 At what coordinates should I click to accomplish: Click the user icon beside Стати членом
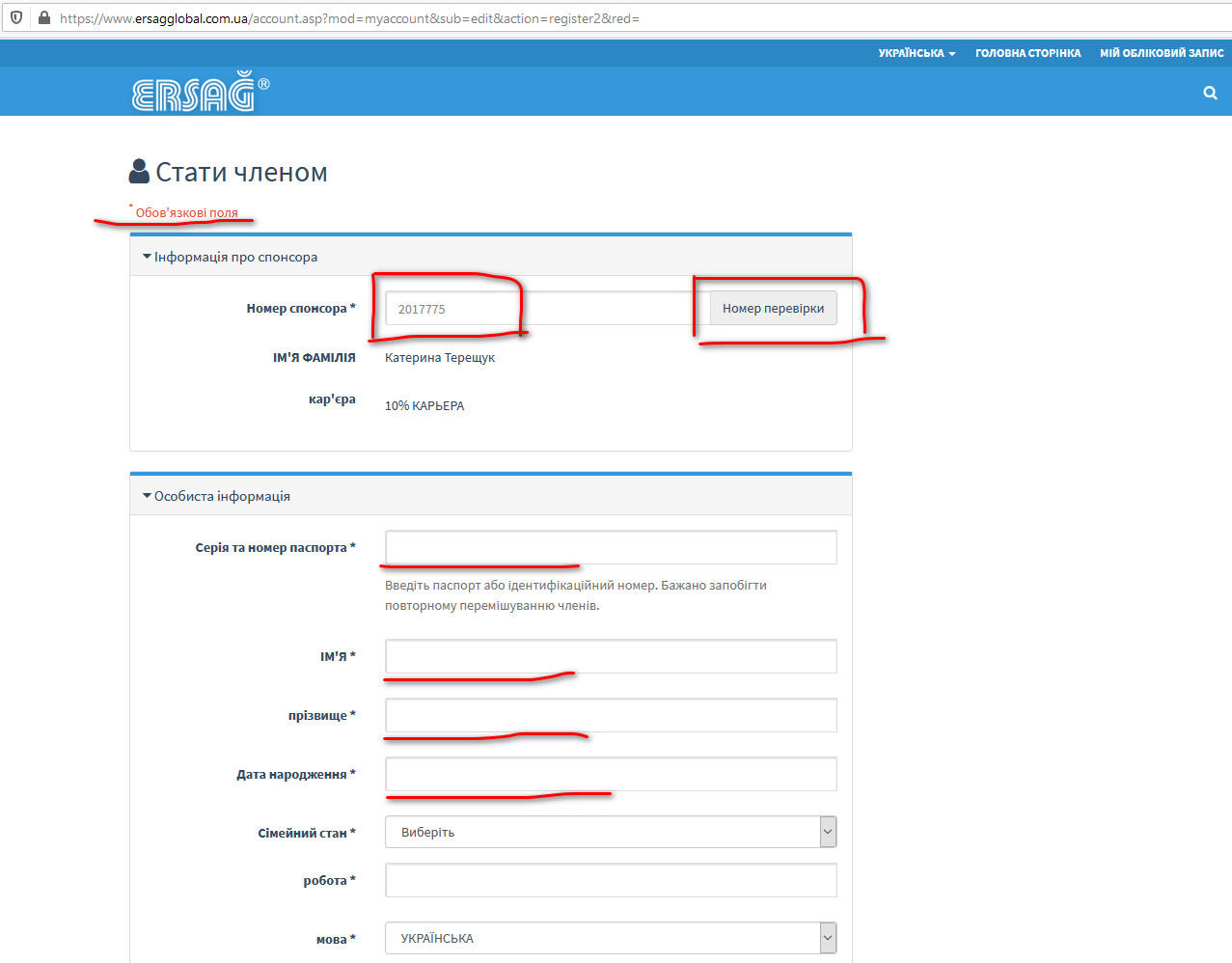point(139,172)
